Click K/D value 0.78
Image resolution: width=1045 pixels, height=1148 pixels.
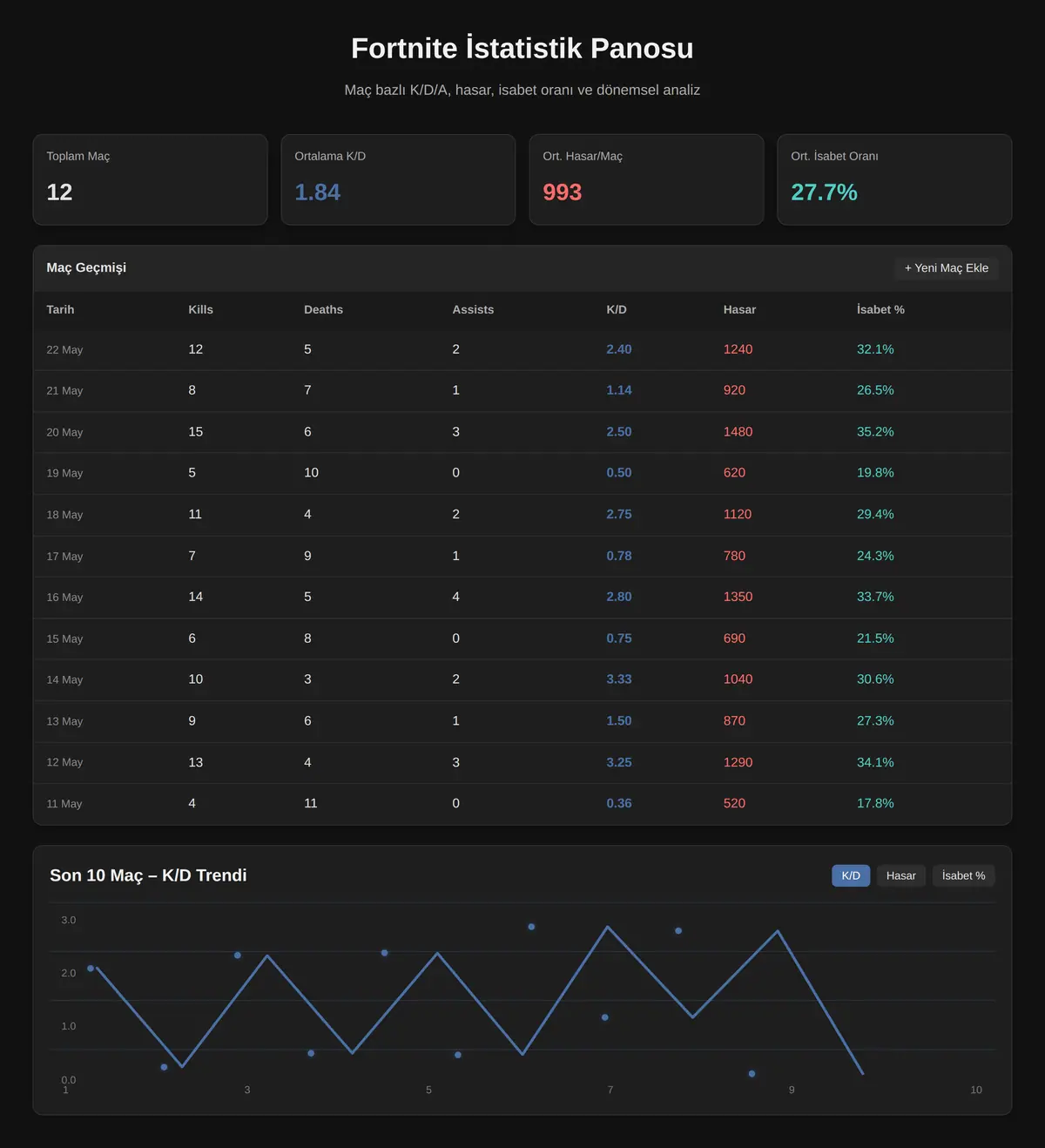(619, 556)
